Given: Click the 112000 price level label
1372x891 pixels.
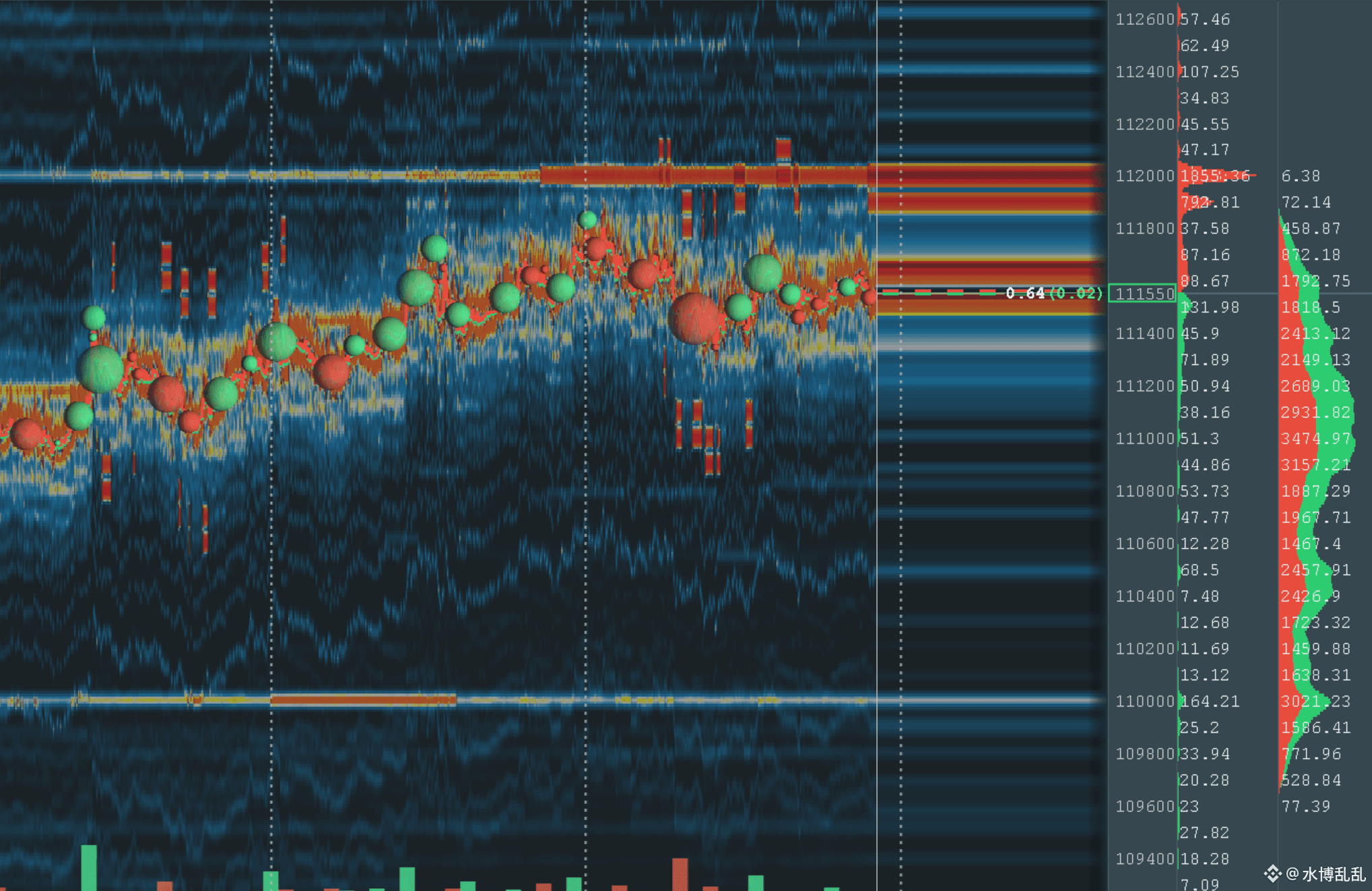Looking at the screenshot, I should pyautogui.click(x=1144, y=176).
